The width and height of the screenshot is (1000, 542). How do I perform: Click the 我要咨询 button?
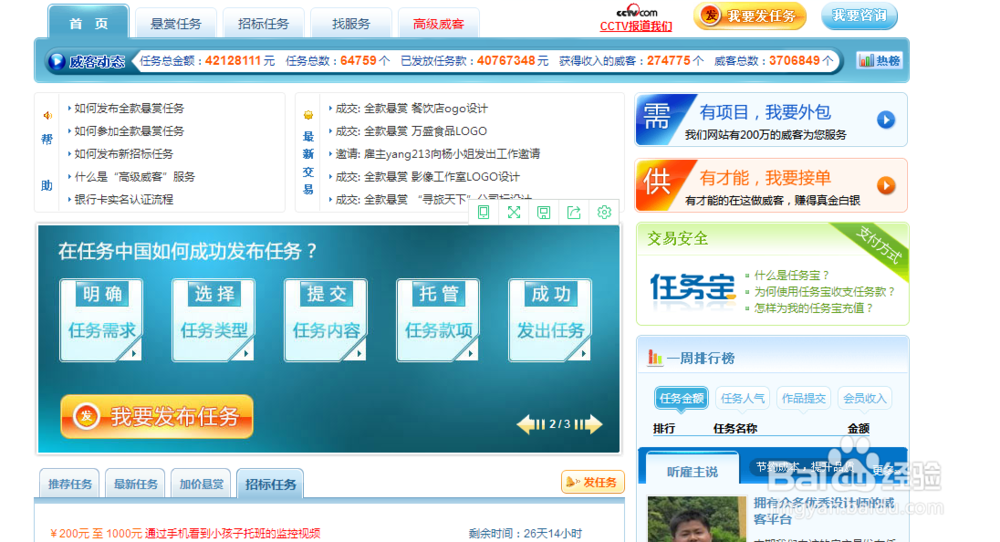tap(859, 15)
